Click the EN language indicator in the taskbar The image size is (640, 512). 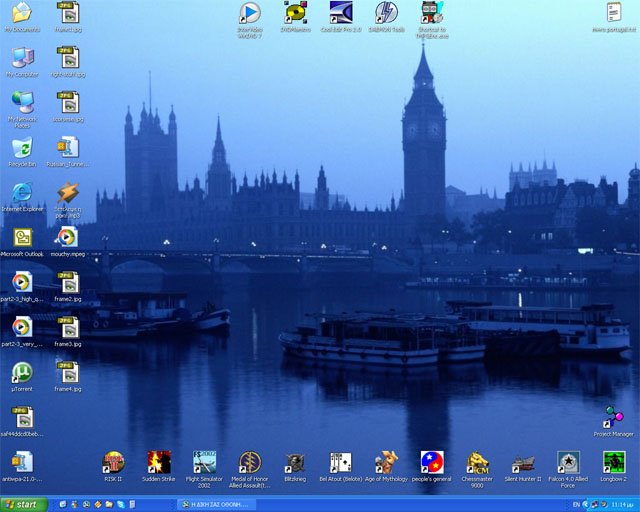(576, 505)
